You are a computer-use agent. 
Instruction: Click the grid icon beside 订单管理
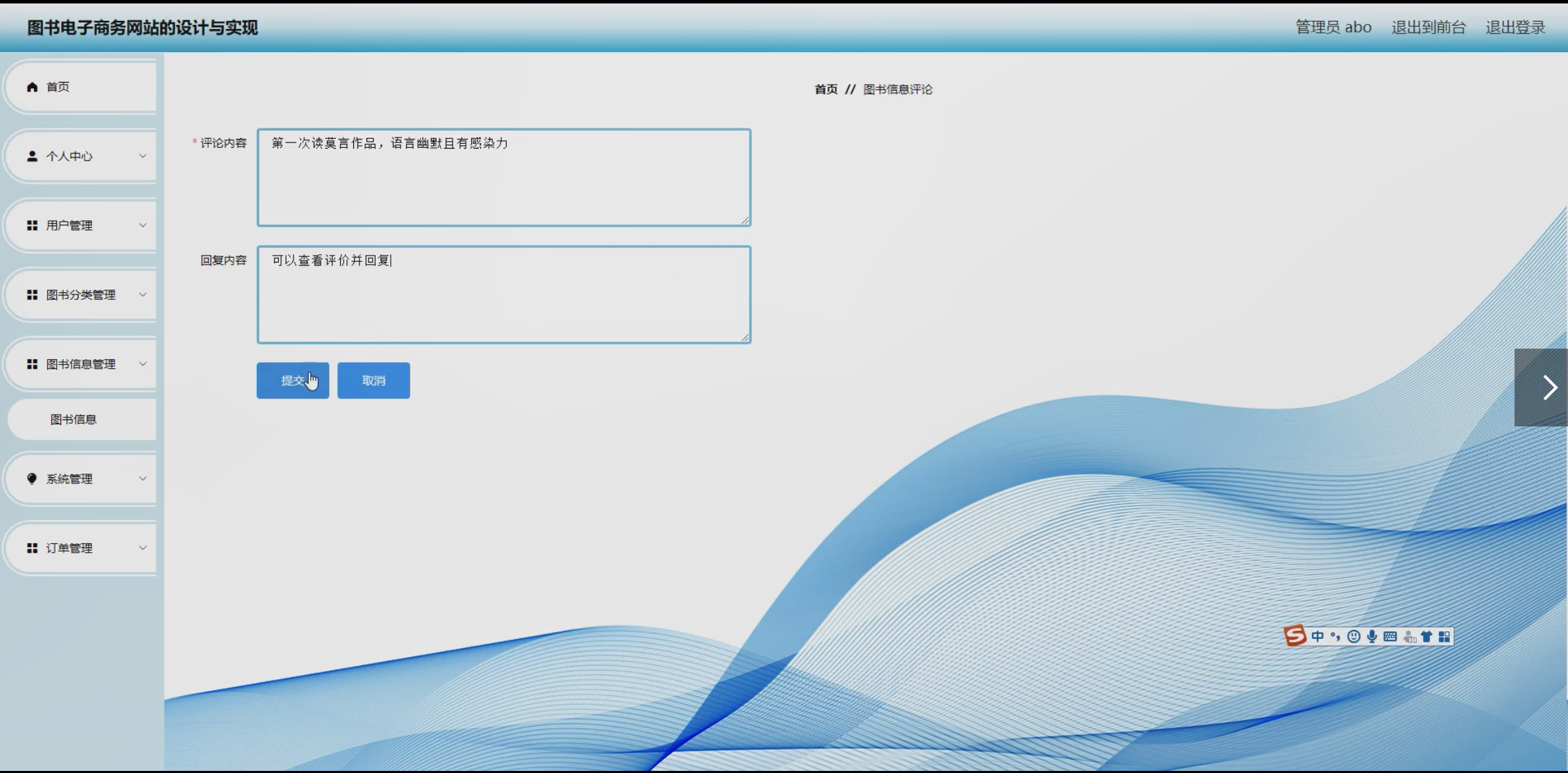point(32,548)
